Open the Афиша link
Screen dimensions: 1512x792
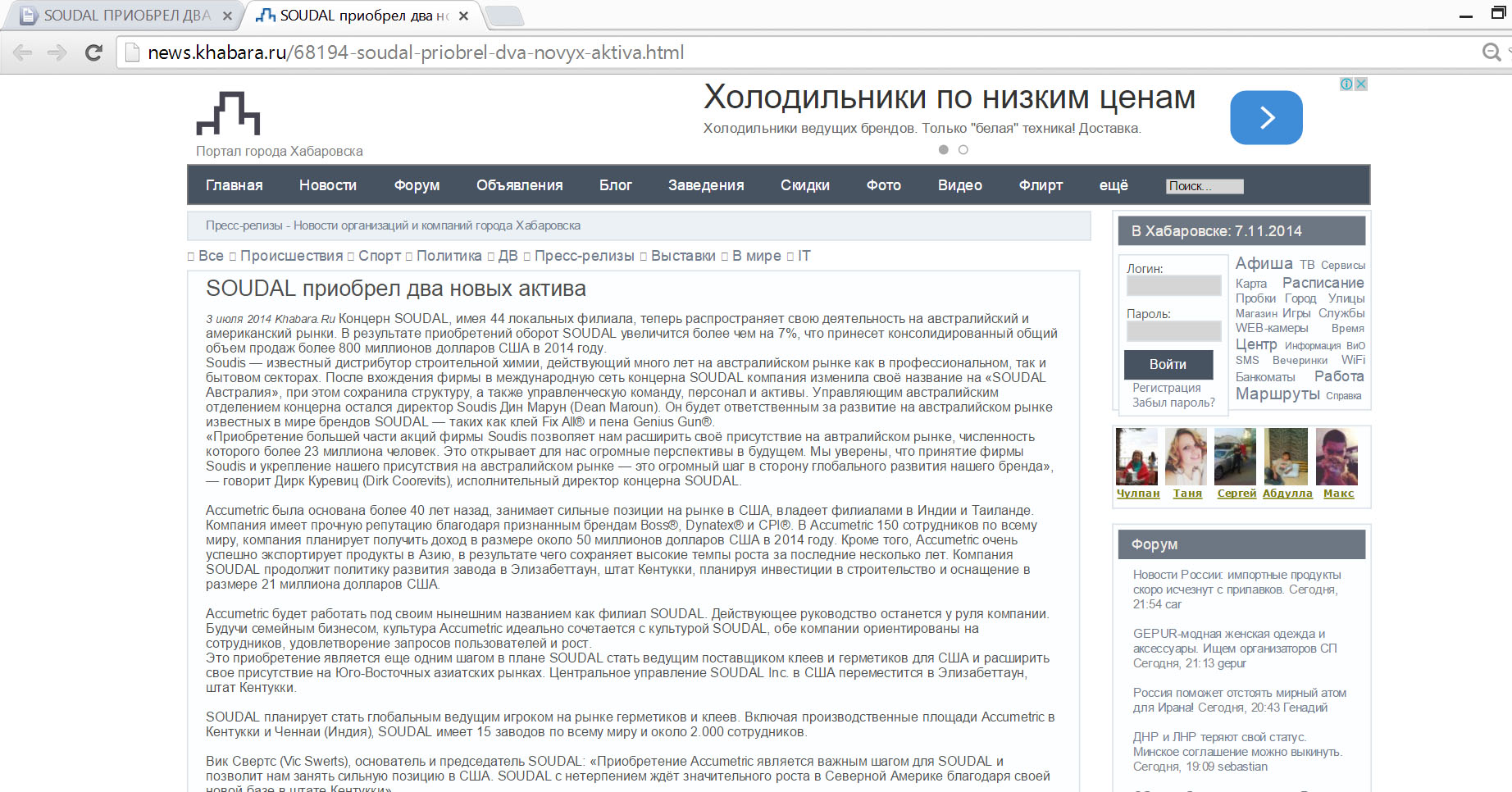click(x=1264, y=263)
